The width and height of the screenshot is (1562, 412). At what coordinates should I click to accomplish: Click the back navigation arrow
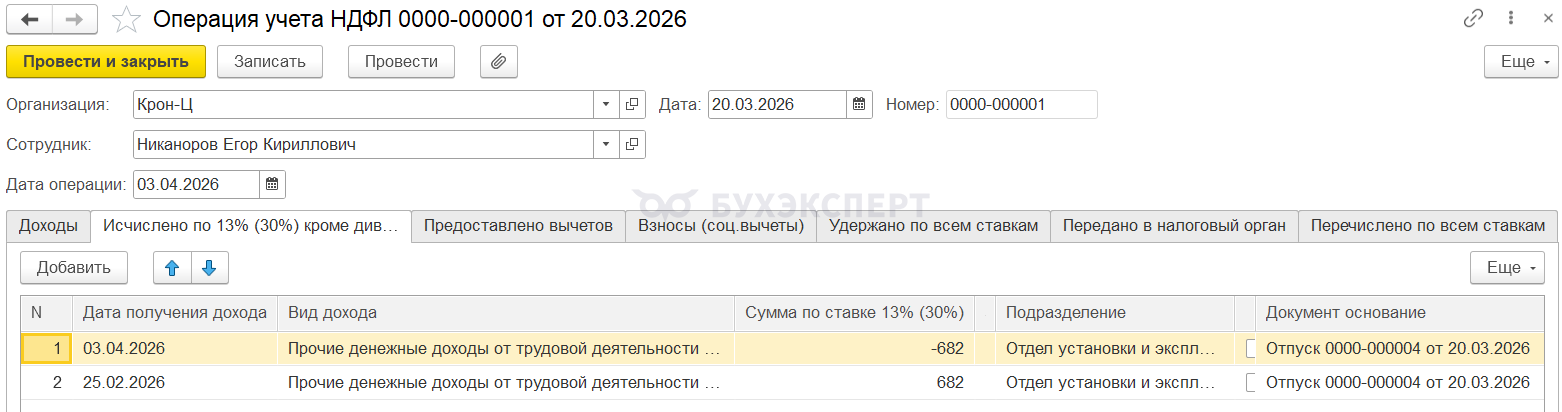tap(30, 19)
